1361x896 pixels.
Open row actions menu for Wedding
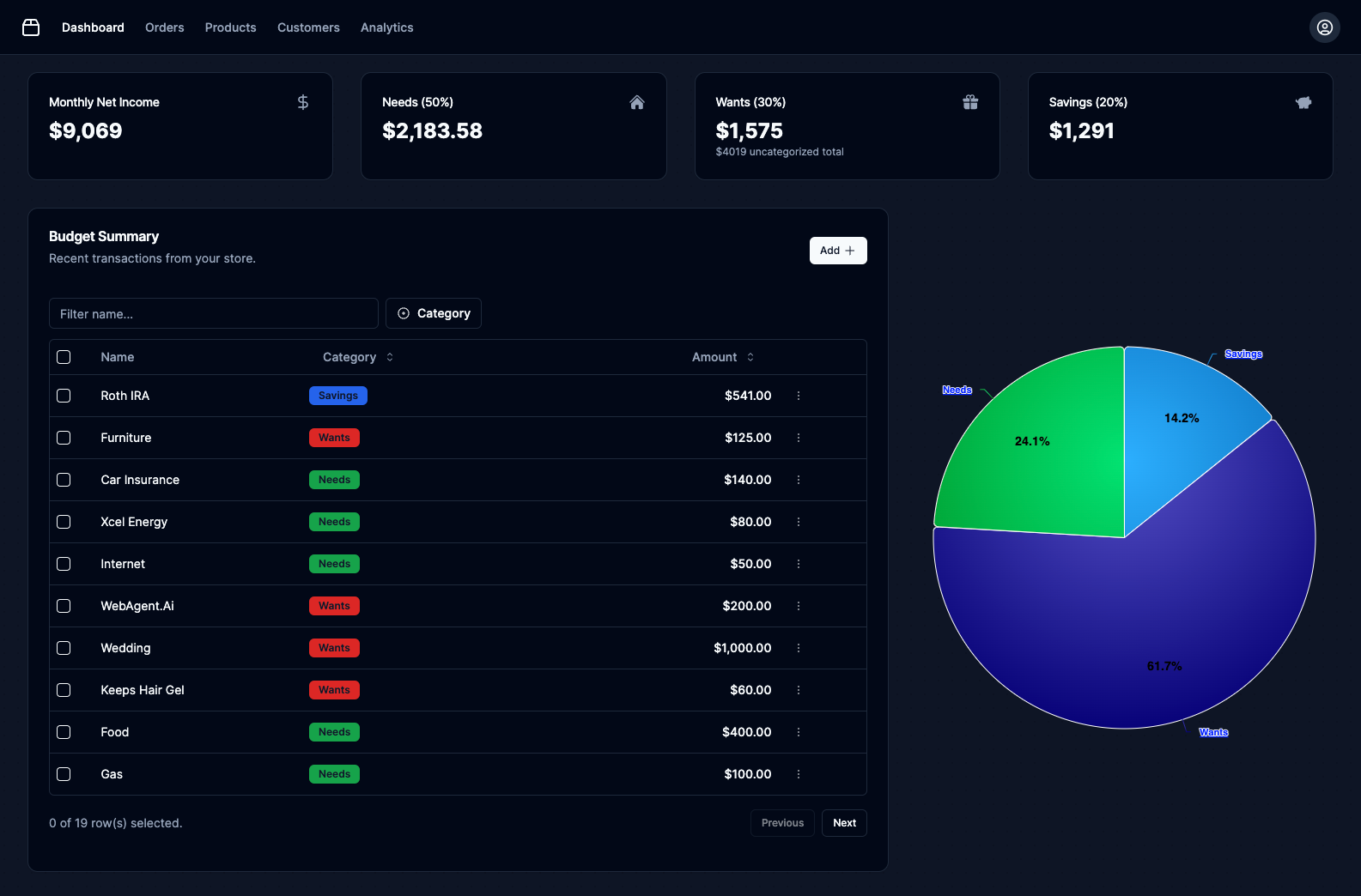click(799, 648)
